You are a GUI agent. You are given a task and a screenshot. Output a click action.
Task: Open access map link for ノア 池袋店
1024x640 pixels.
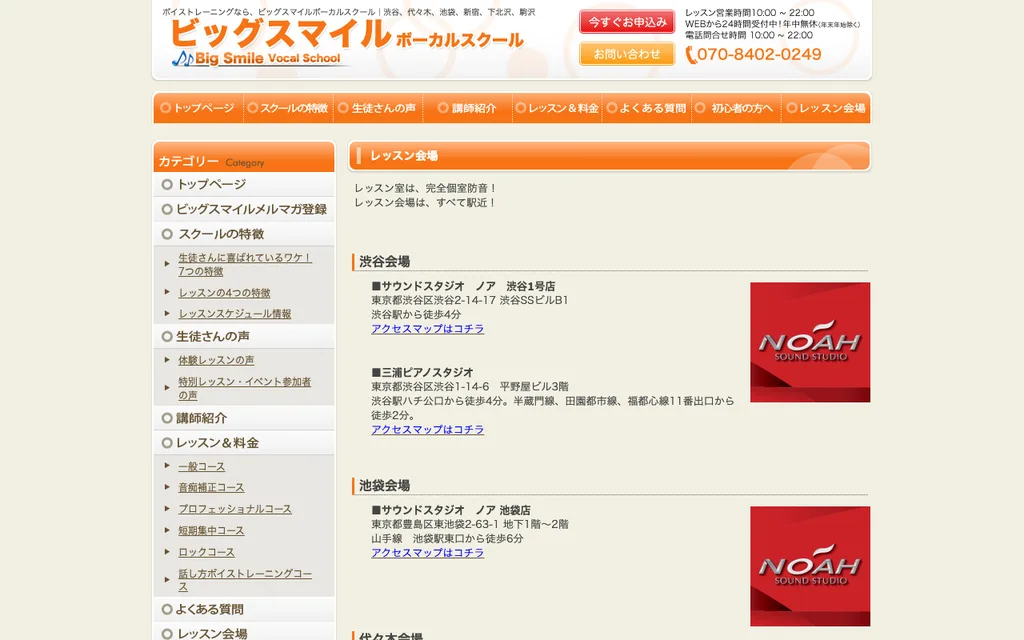pos(428,553)
